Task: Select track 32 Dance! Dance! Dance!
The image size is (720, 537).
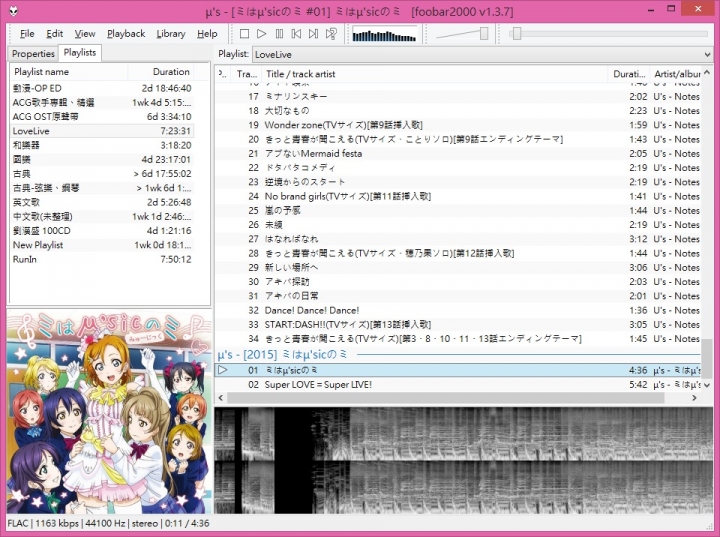Action: [458, 310]
